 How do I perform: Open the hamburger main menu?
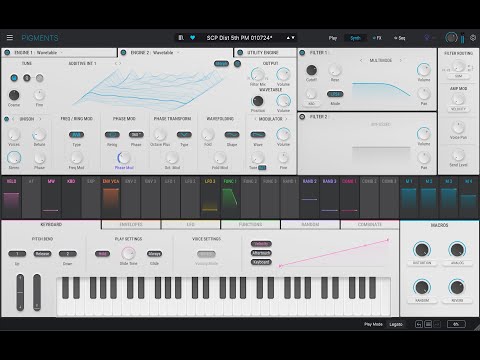coord(10,38)
